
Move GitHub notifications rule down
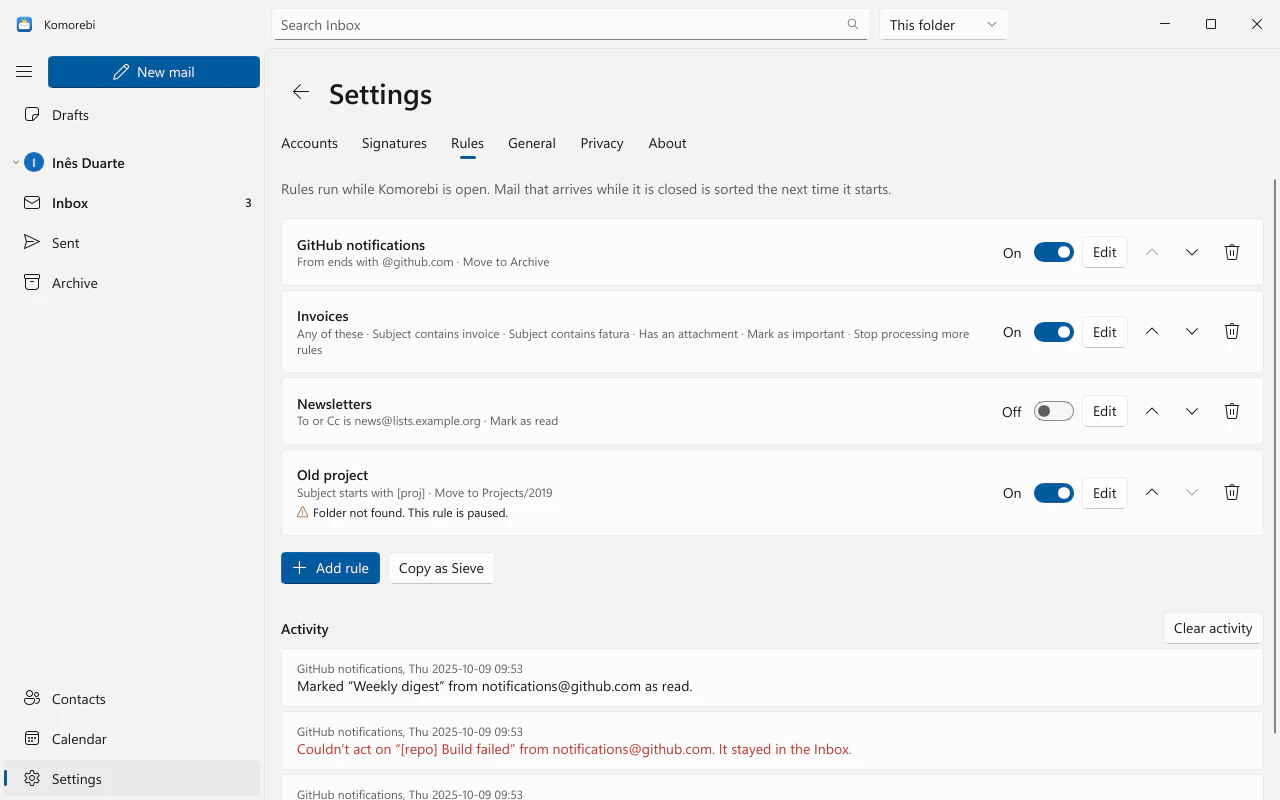click(1192, 252)
